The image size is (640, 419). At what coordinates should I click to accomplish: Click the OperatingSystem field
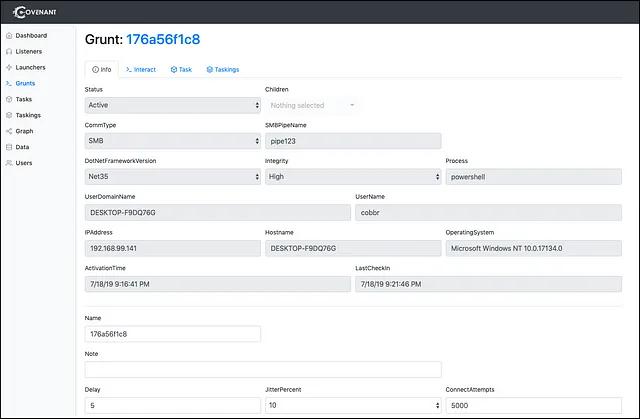pos(533,248)
